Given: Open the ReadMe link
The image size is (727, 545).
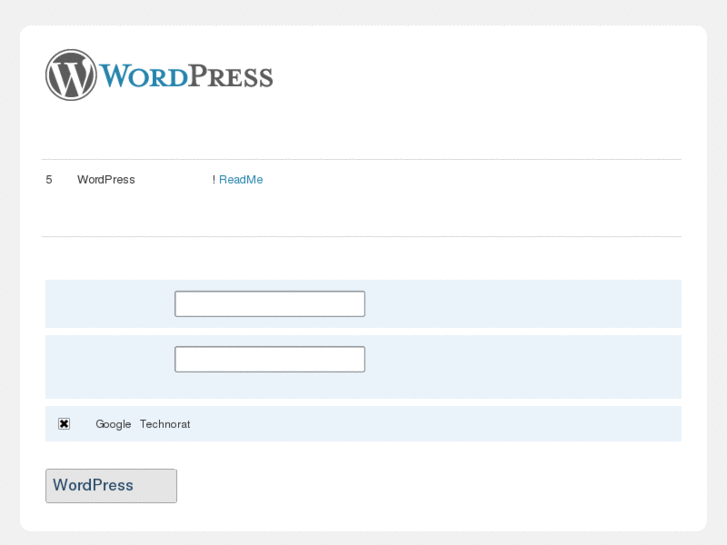Looking at the screenshot, I should [x=241, y=180].
